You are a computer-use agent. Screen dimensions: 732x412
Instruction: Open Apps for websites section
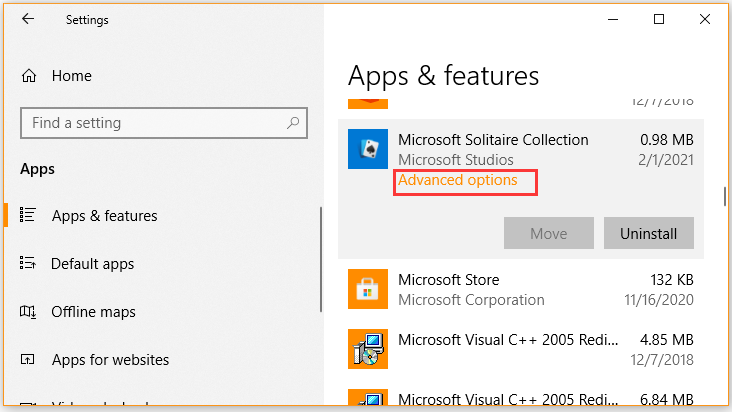110,360
